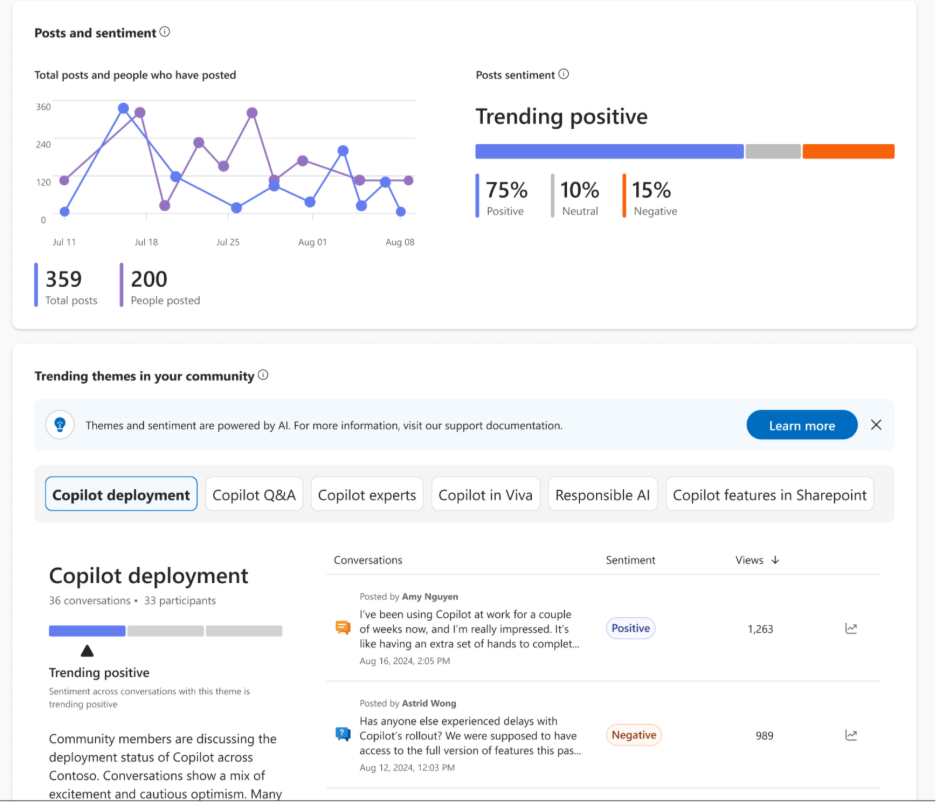Click the Aug 16, 2024, 2:05 PM timestamp
Viewport: 936px width, 802px height.
tap(405, 661)
